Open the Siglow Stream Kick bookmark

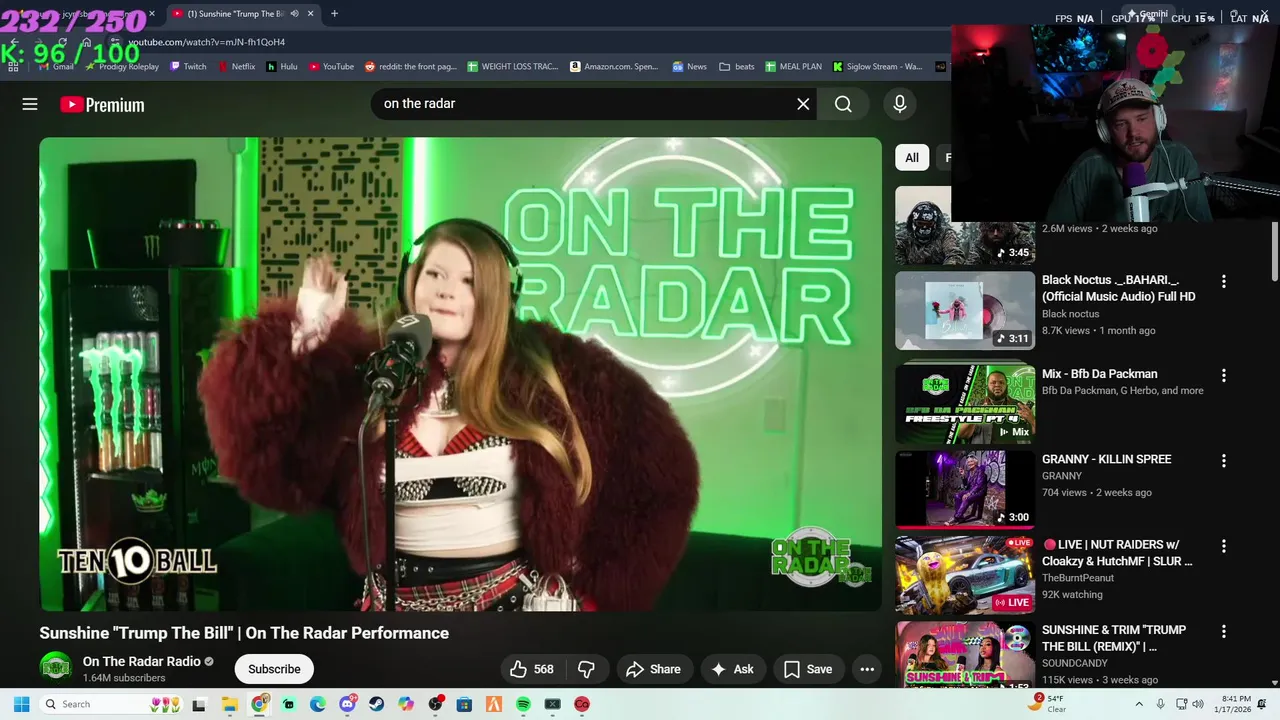(877, 67)
